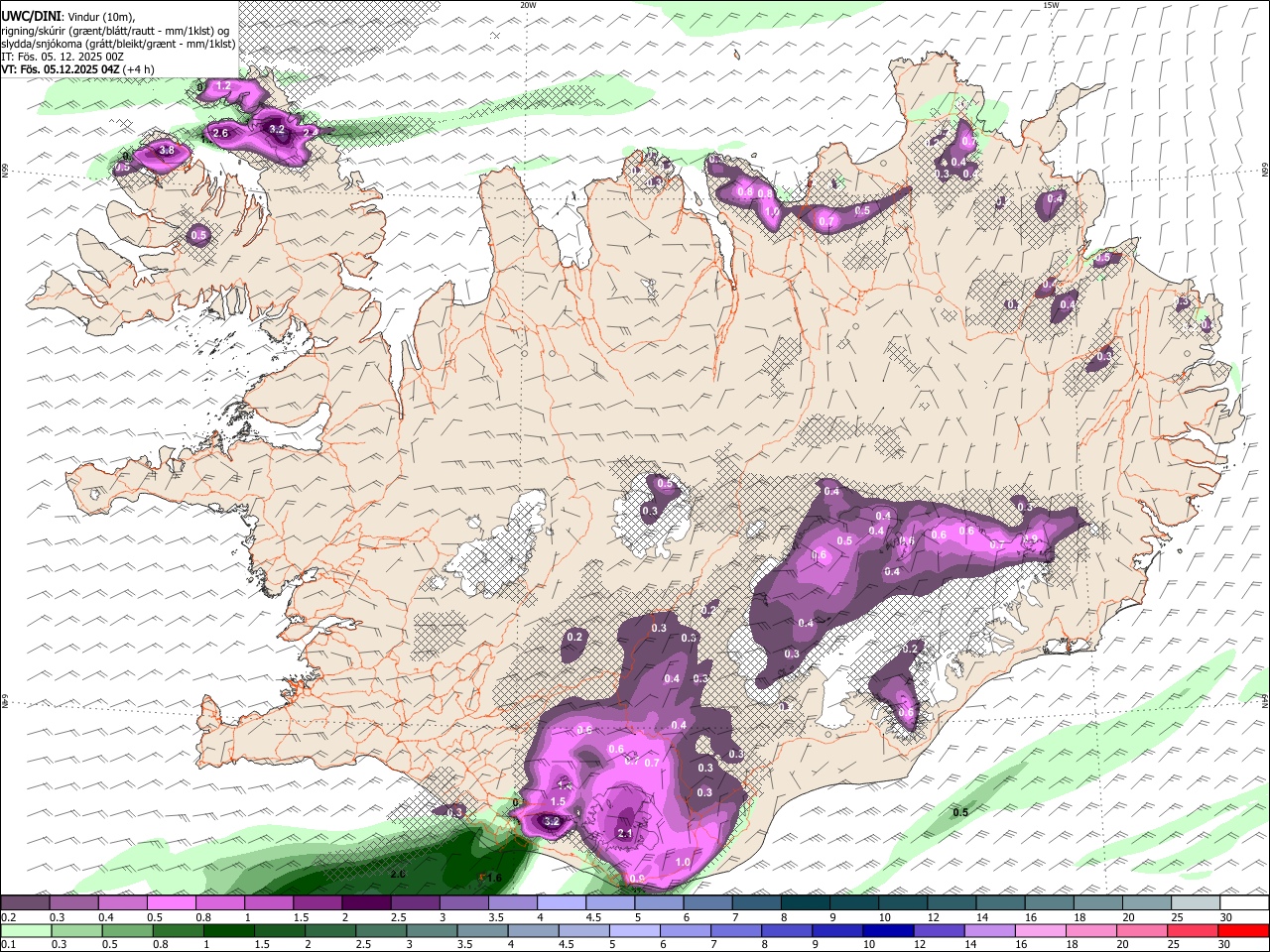The image size is (1270, 952).
Task: Click the gray-green 3 swatch in lower legend row
Action: 431,930
